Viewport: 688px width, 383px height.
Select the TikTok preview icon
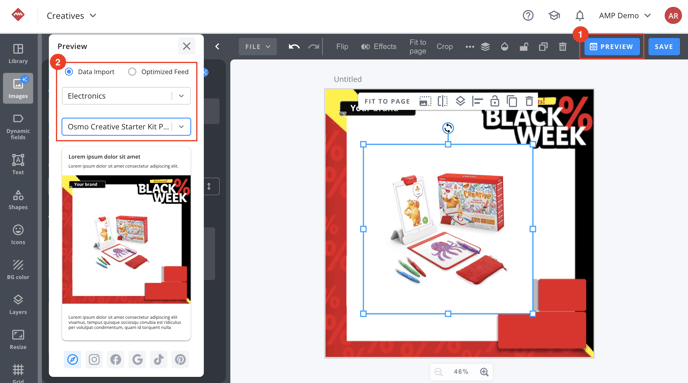[x=159, y=360]
